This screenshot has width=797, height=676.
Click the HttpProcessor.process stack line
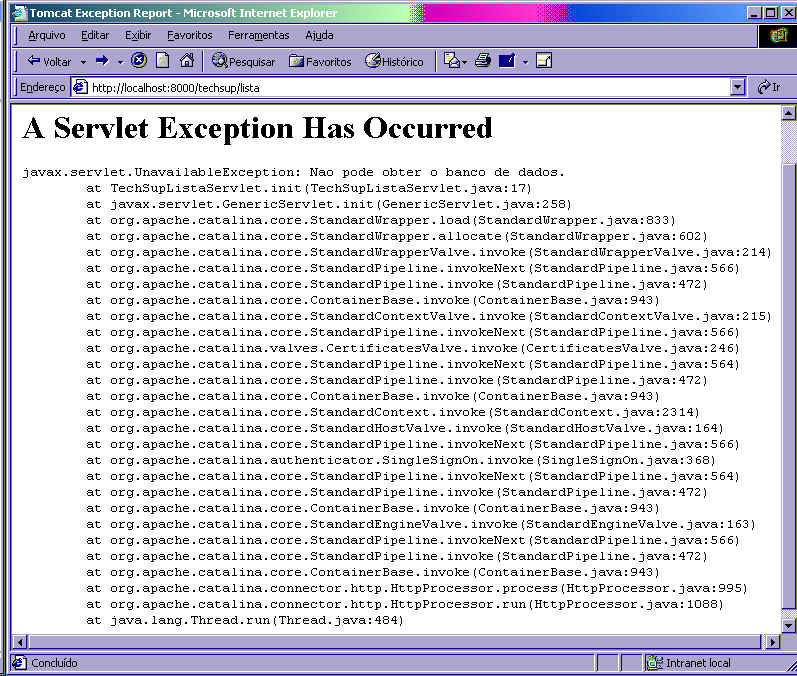[x=417, y=589]
